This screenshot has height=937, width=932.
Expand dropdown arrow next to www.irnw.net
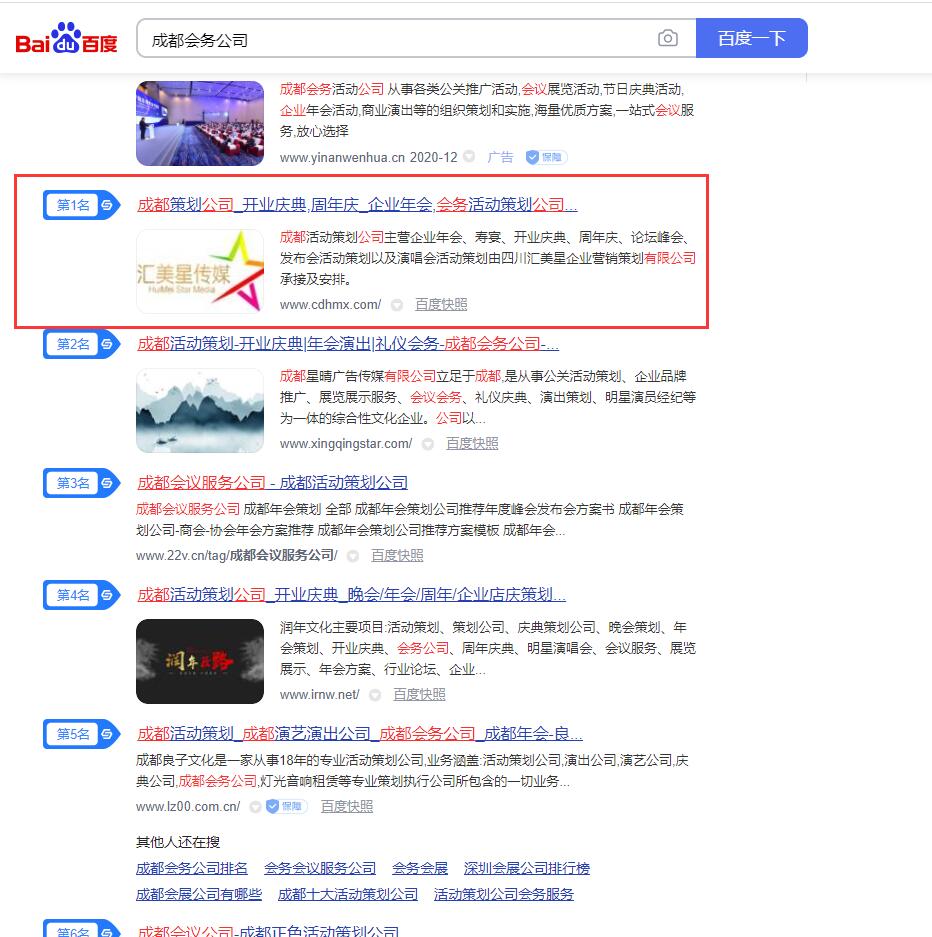pos(375,695)
